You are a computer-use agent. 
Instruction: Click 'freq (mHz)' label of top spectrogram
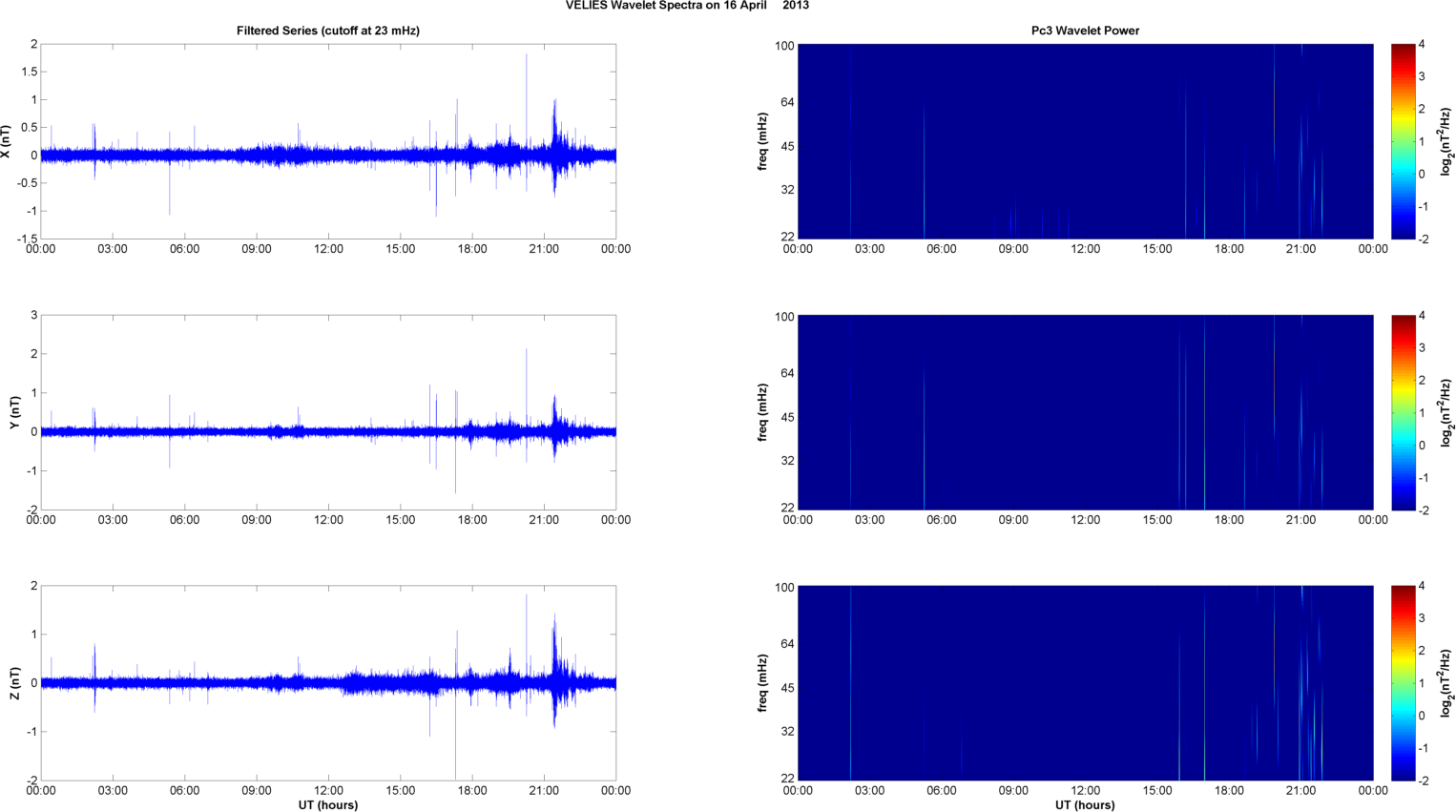click(762, 141)
